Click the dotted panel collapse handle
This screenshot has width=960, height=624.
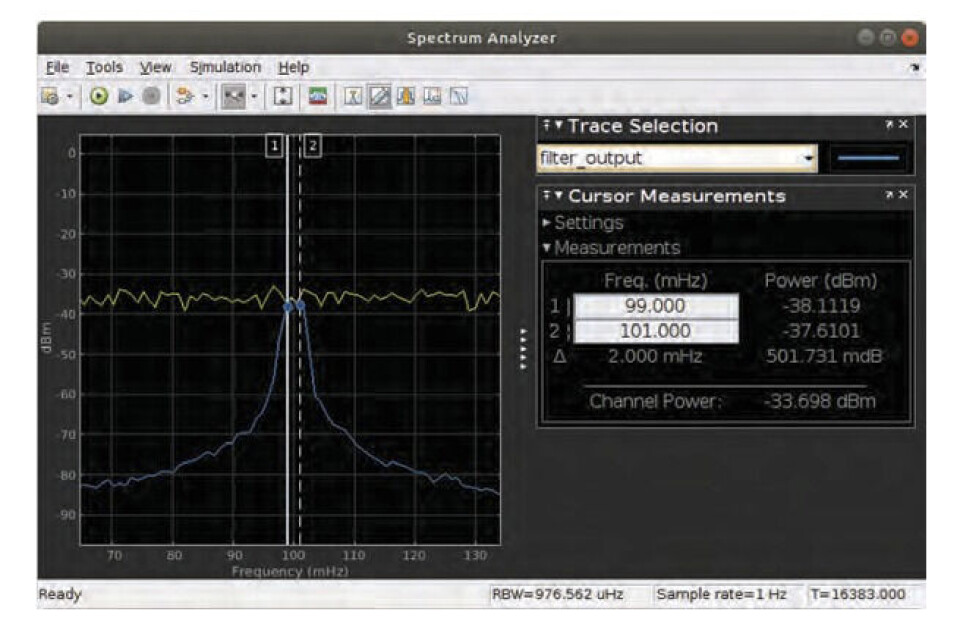pos(523,348)
